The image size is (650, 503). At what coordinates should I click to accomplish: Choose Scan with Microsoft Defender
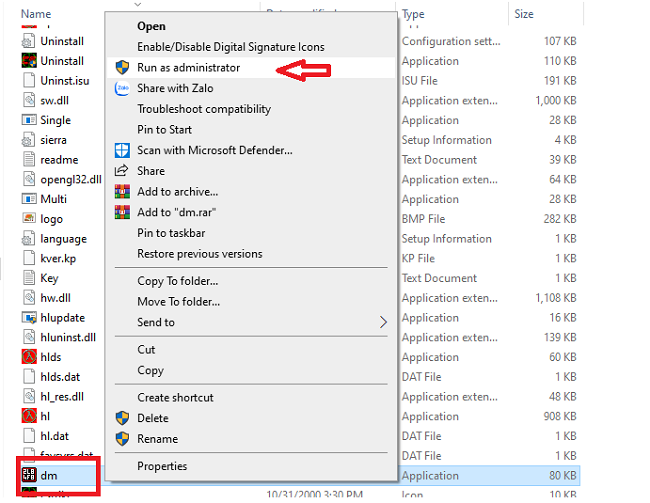[x=251, y=150]
